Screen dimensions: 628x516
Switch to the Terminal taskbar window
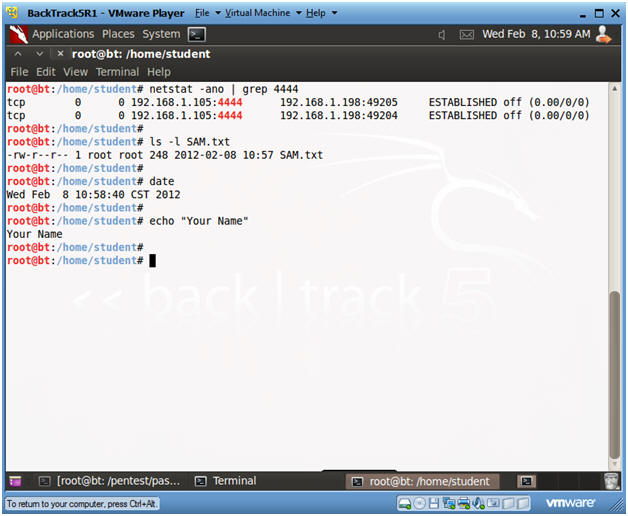click(225, 481)
